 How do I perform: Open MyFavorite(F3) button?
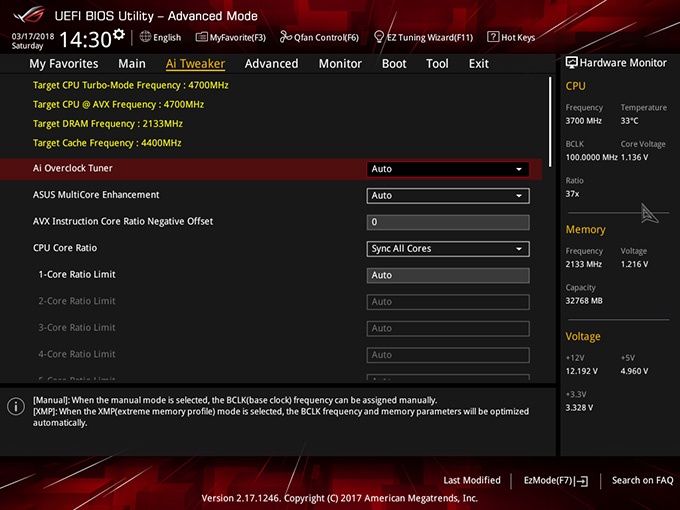pos(231,37)
